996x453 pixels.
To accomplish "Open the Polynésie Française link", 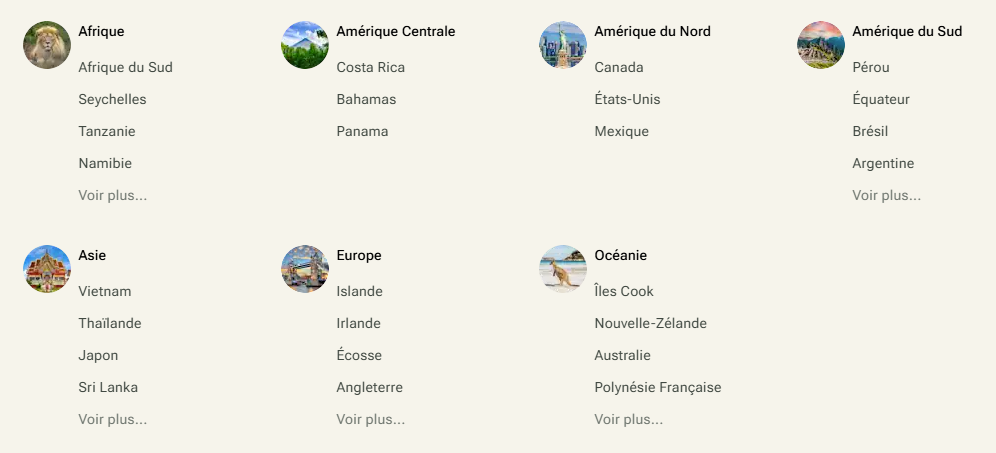I will click(657, 387).
